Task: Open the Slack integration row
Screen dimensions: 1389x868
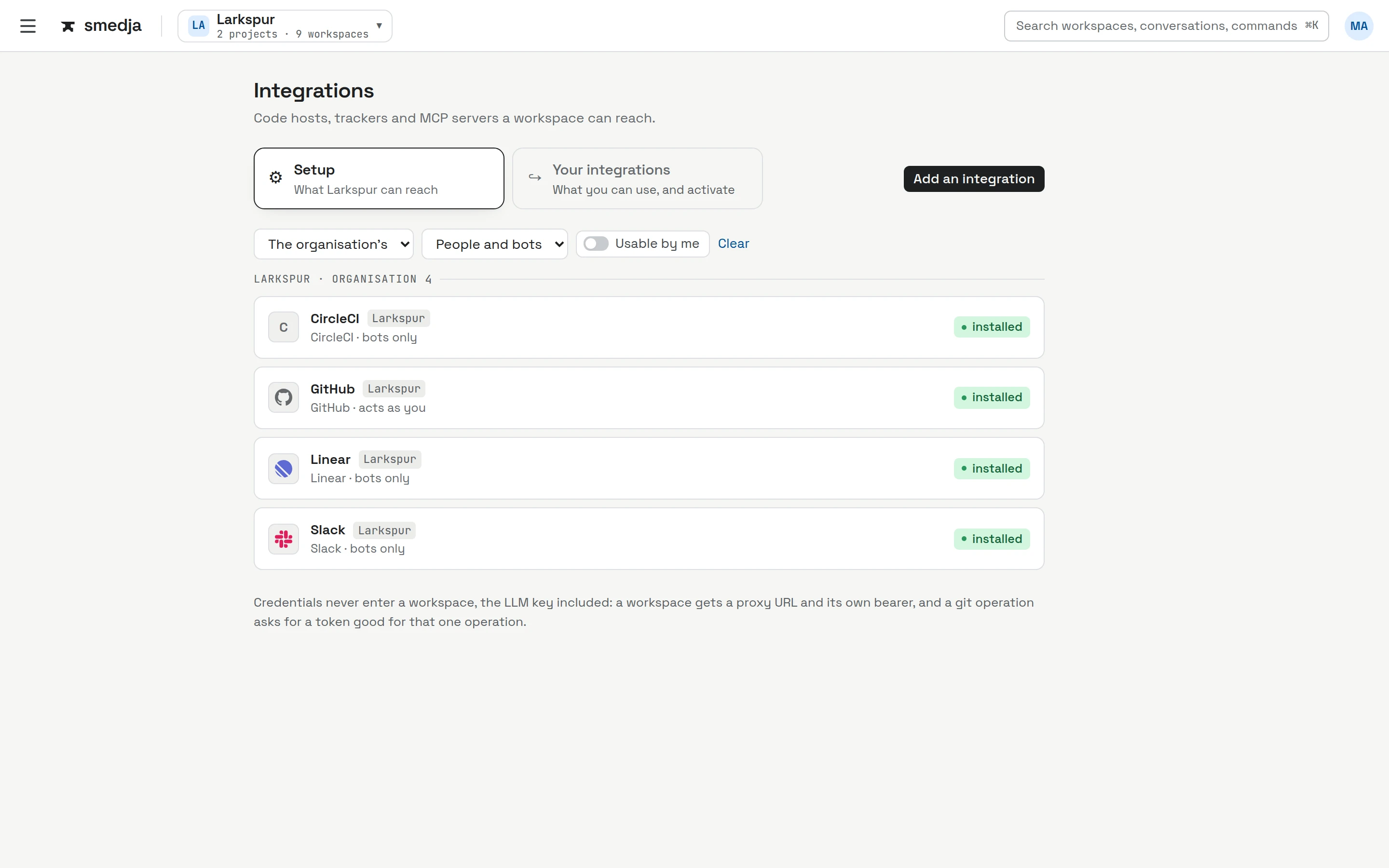Action: pyautogui.click(x=649, y=539)
